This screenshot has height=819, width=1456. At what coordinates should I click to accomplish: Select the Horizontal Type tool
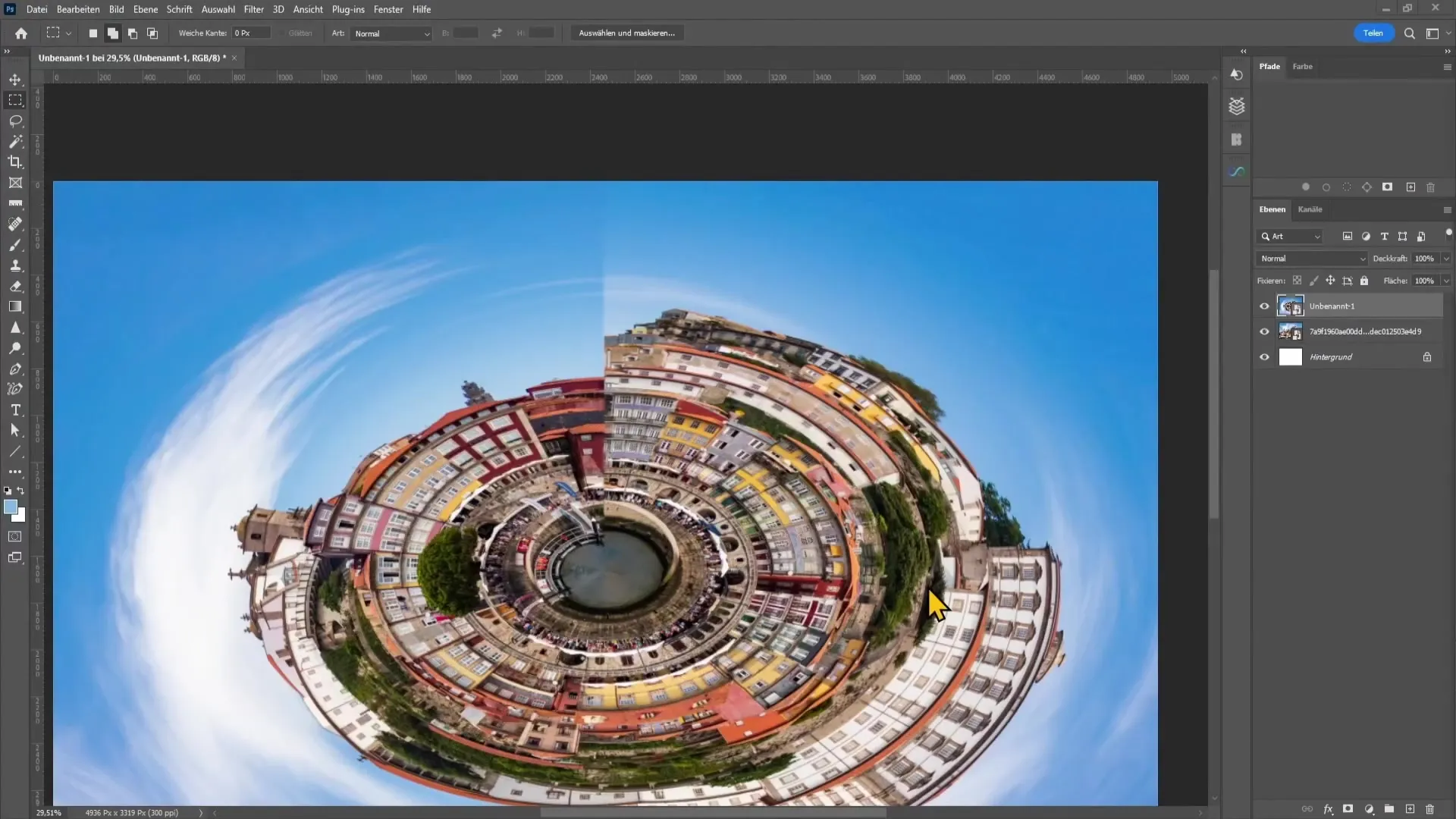point(15,409)
